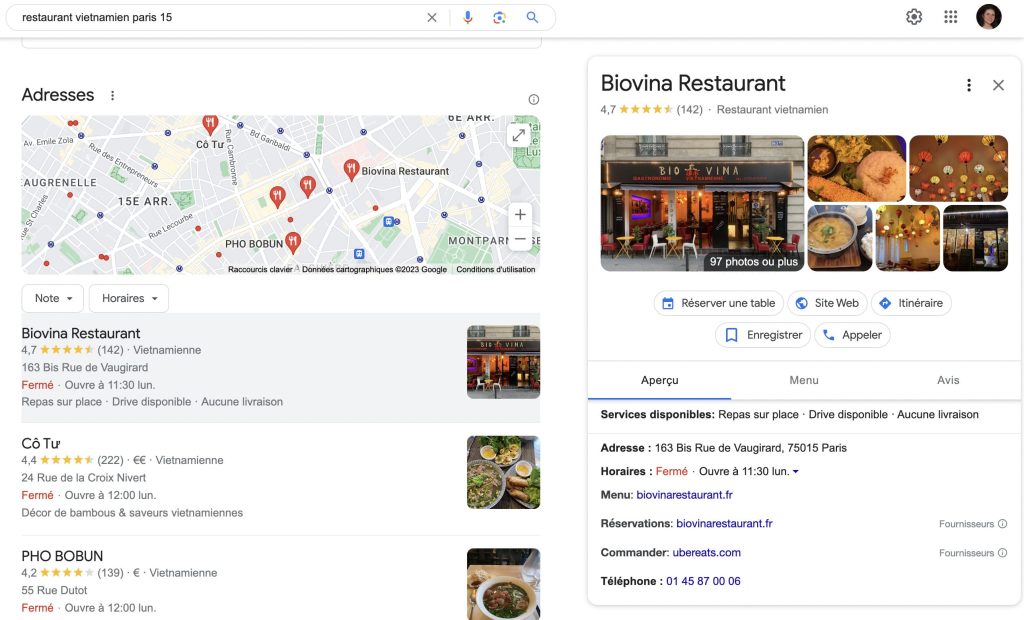The height and width of the screenshot is (620, 1024).
Task: Open Biovina storefront photo with 97 photos label
Action: 702,203
